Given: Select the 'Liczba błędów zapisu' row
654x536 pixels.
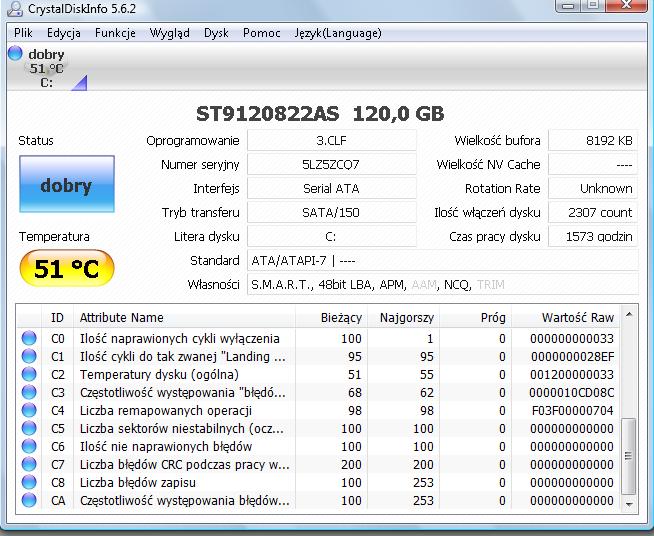Looking at the screenshot, I should tap(318, 482).
